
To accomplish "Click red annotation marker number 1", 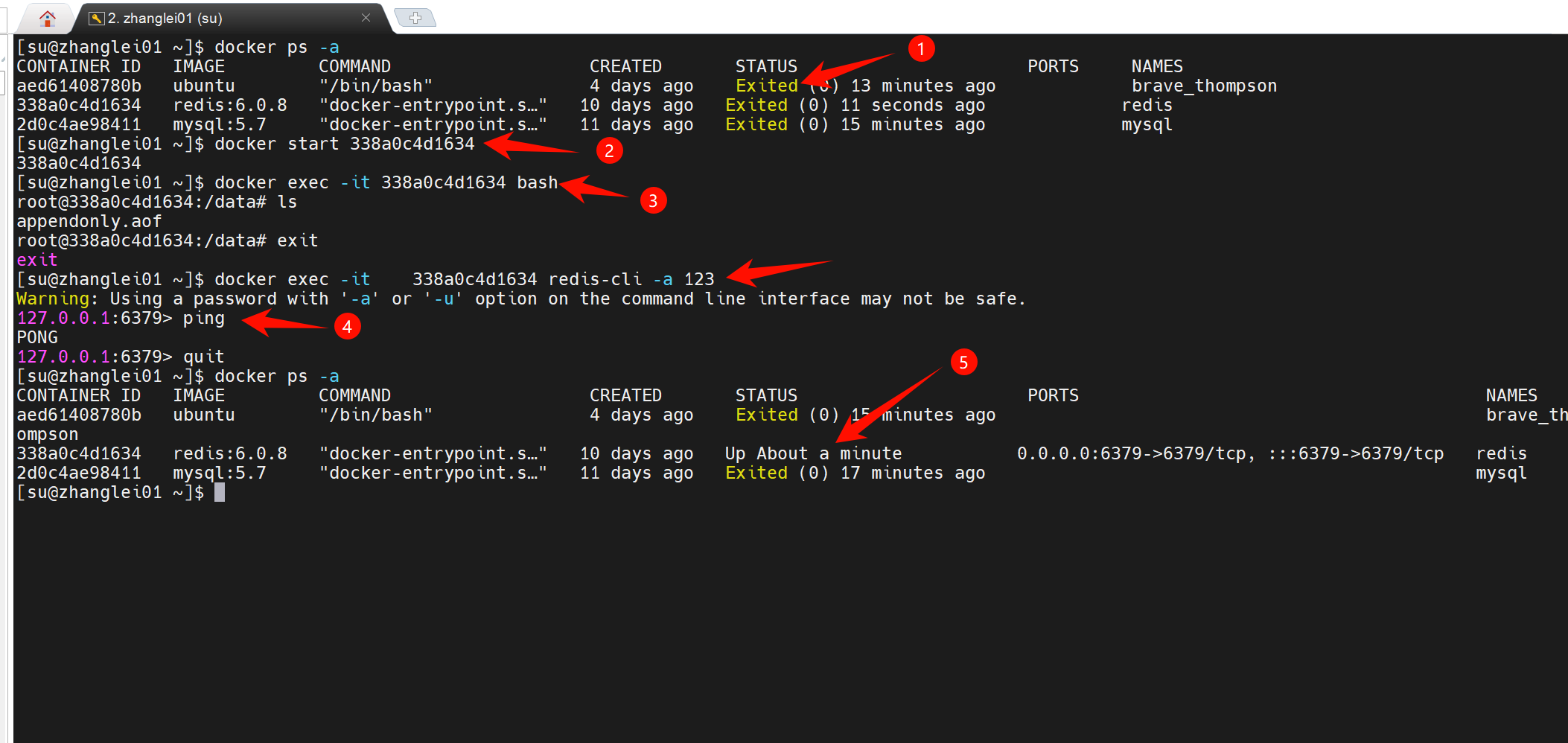I will click(921, 49).
